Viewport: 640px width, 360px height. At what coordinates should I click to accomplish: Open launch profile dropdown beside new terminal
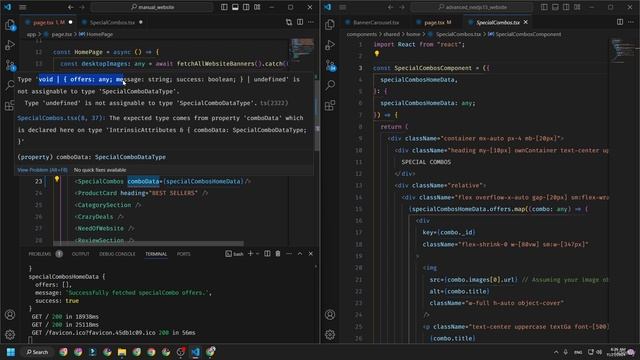257,253
